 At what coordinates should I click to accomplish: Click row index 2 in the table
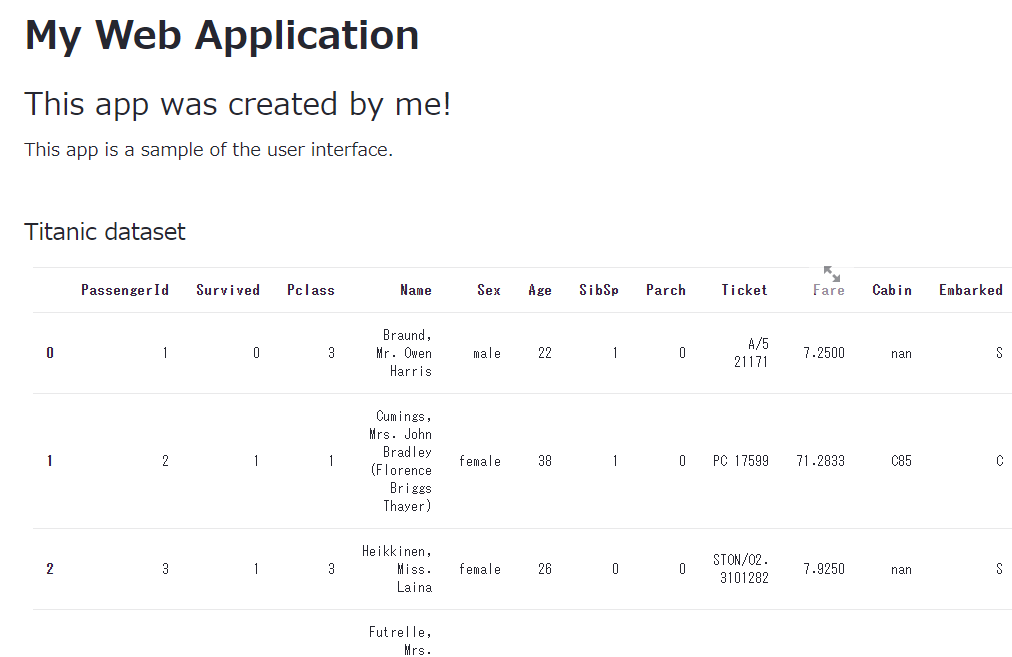click(x=50, y=569)
